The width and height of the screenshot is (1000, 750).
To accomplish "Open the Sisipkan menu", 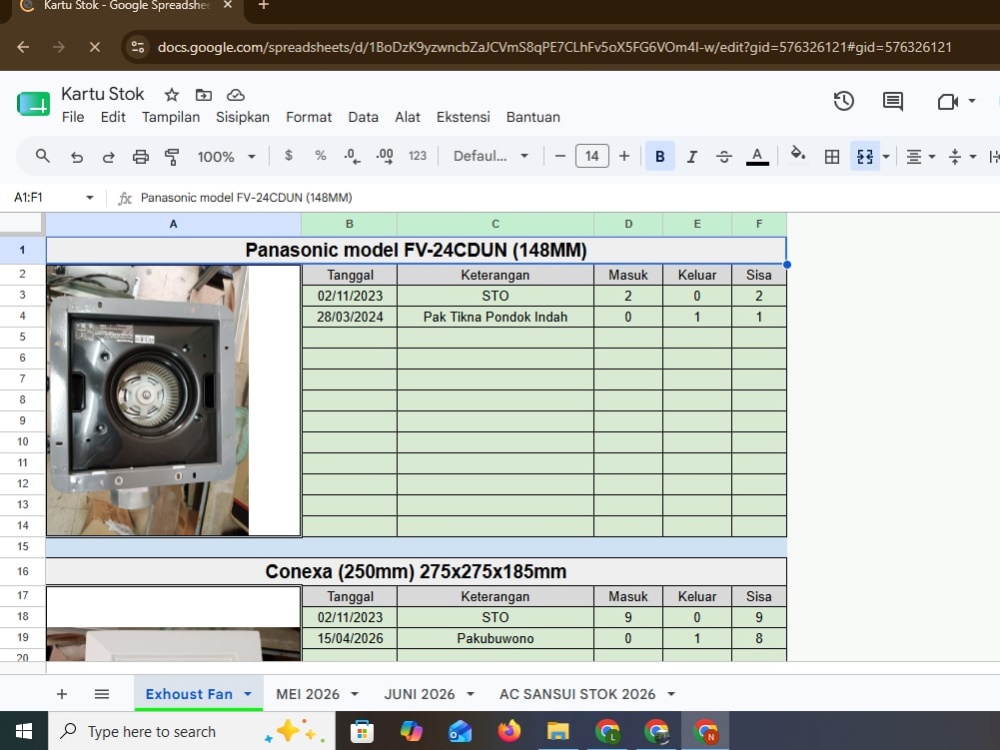I will pos(242,117).
